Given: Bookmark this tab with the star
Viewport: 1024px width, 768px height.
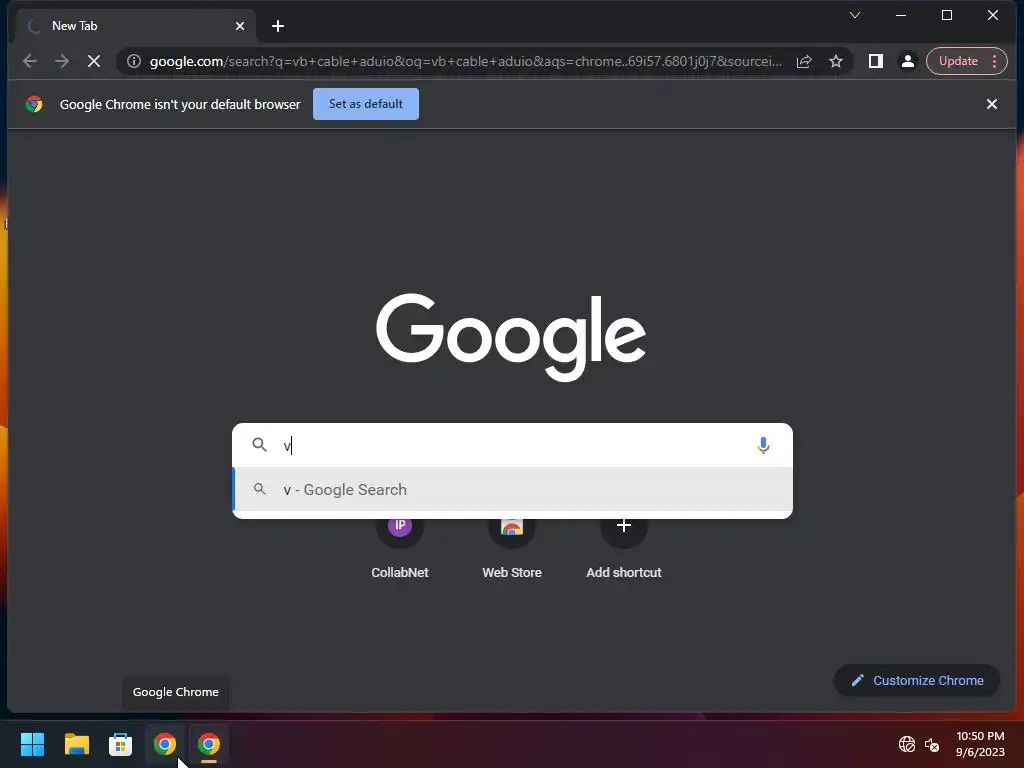Looking at the screenshot, I should click(x=836, y=61).
